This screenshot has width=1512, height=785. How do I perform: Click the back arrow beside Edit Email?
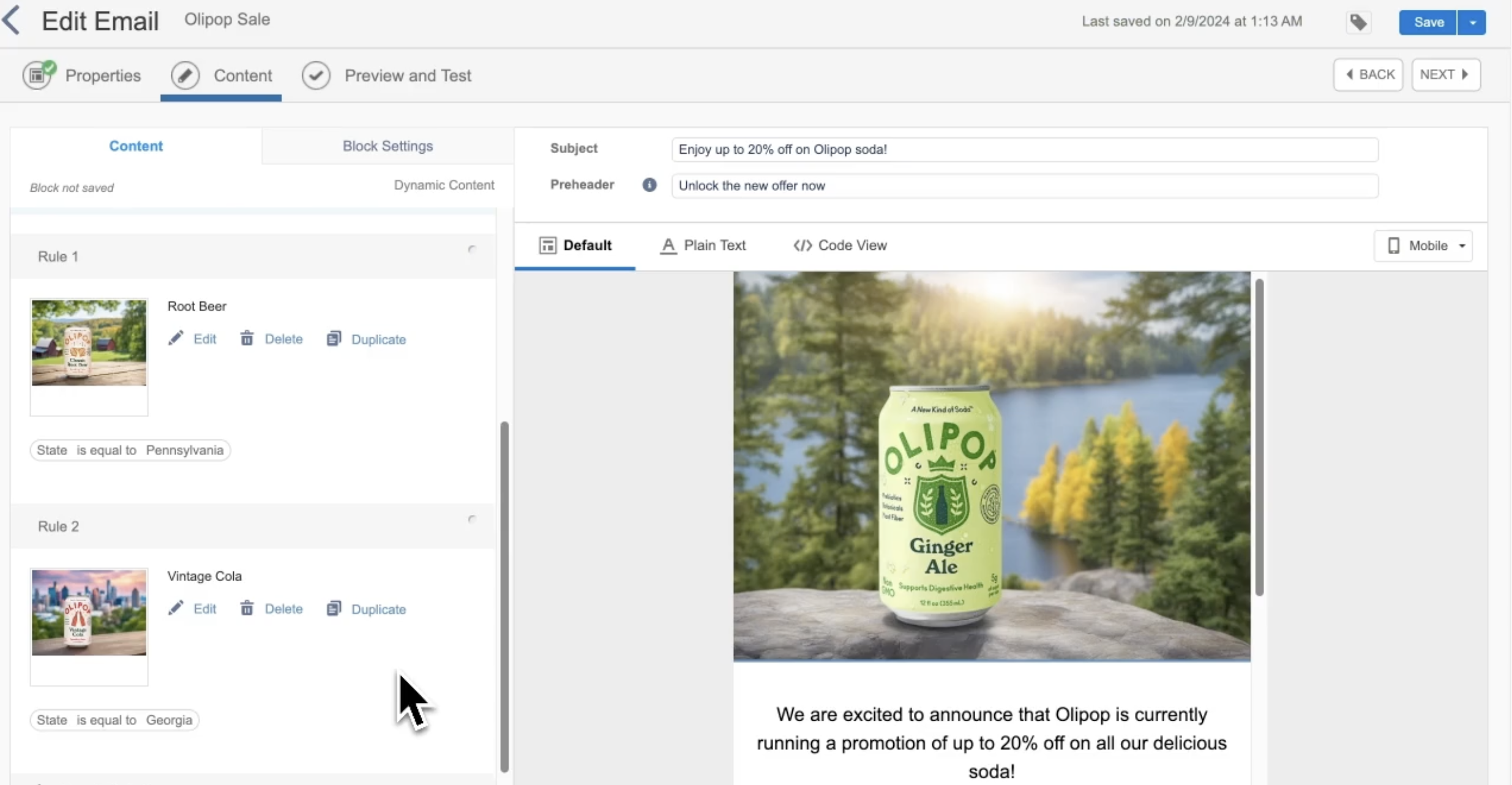coord(12,20)
